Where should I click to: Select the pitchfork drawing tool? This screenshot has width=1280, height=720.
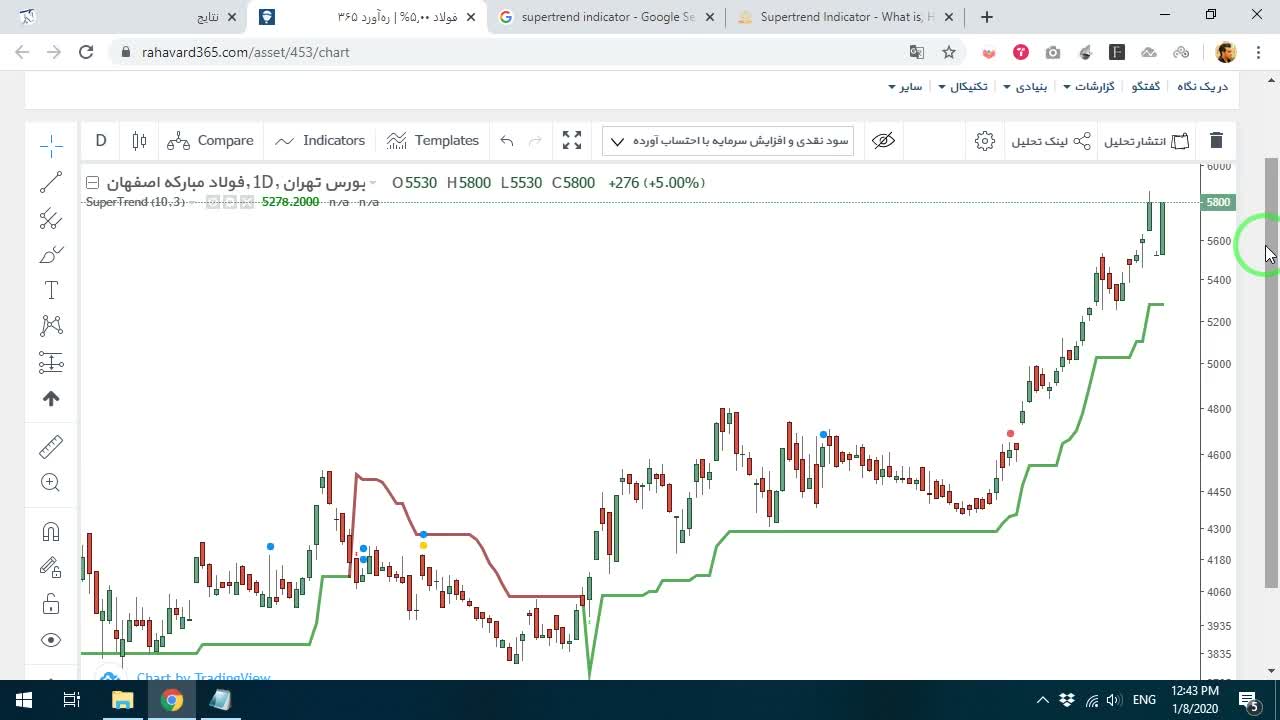(51, 218)
